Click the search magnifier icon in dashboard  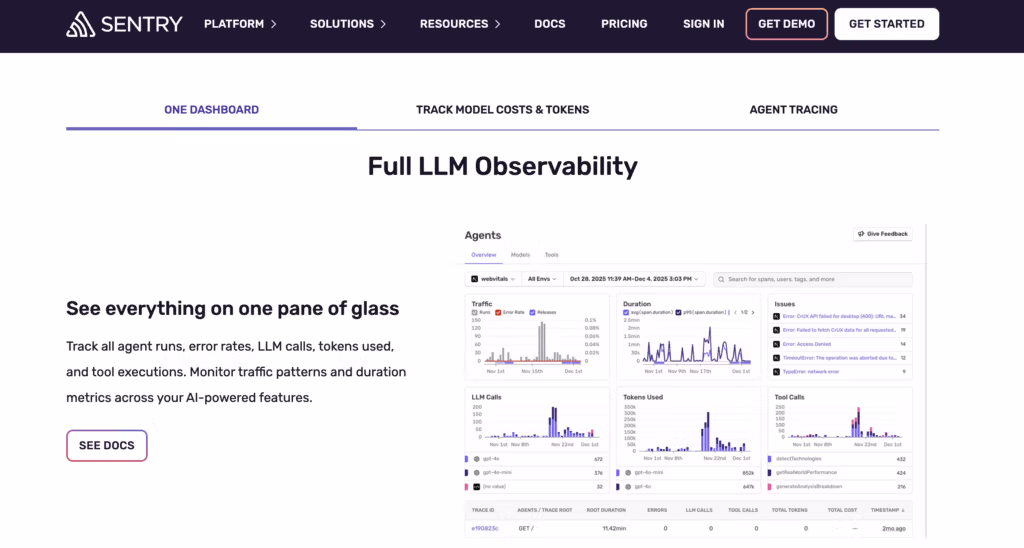point(721,280)
